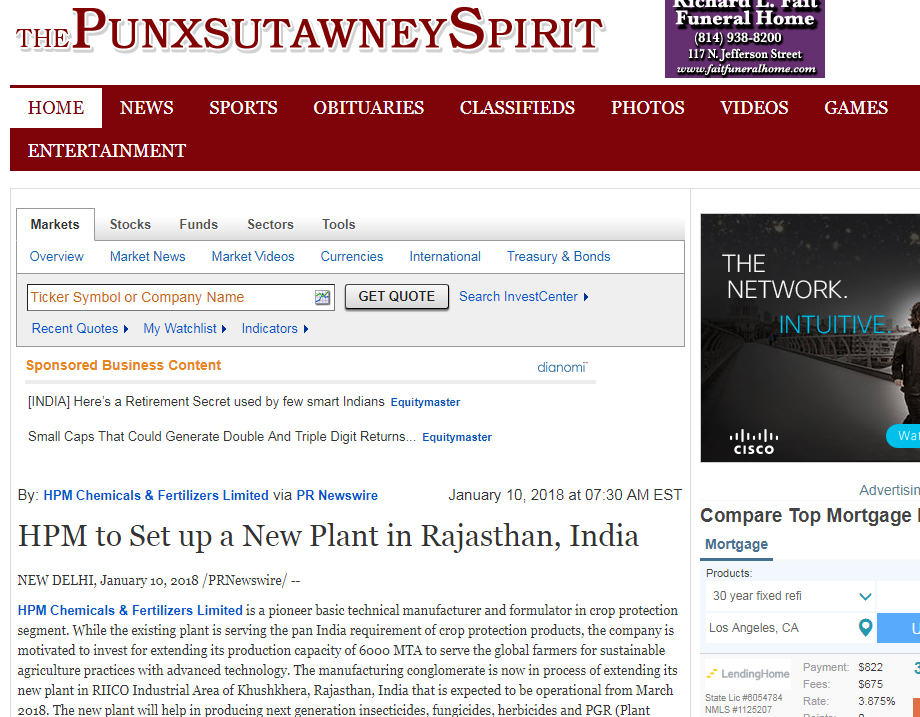Click the Sponsored Business Content heading
Screen dimensions: 920x717
click(123, 366)
